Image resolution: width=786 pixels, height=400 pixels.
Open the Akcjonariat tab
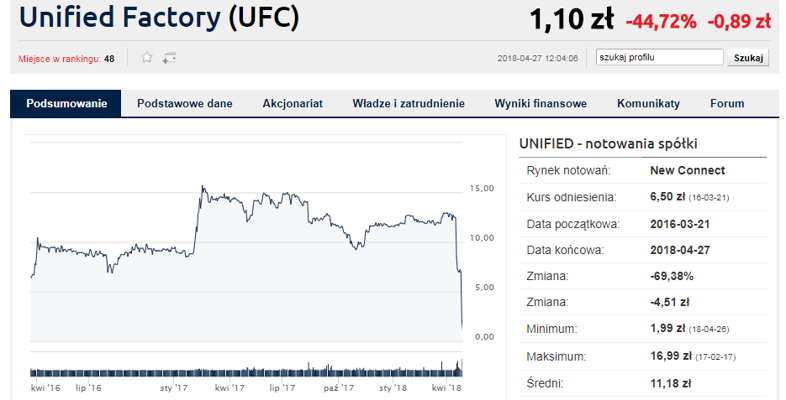point(292,104)
